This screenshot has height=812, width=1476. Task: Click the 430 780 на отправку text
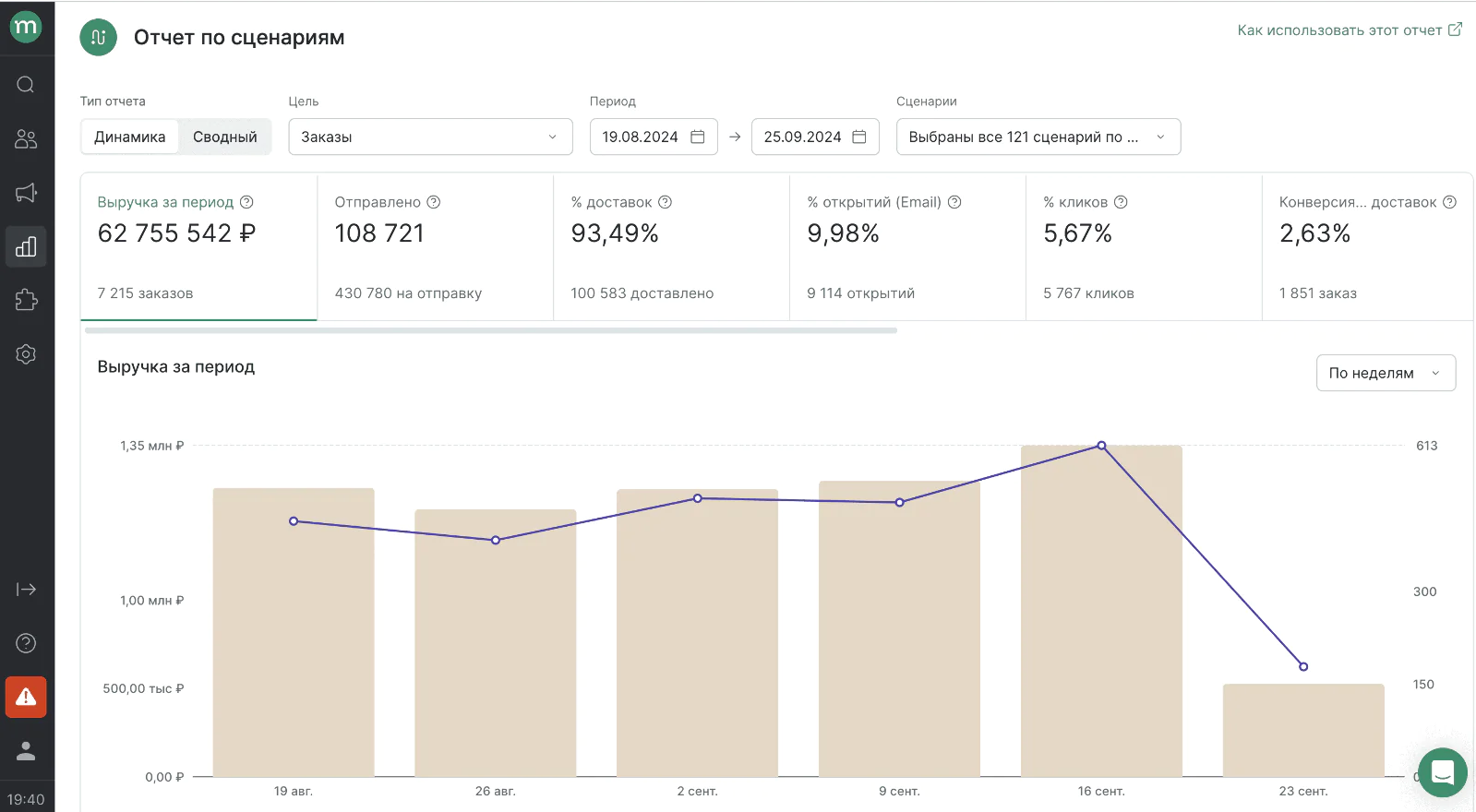pyautogui.click(x=408, y=293)
